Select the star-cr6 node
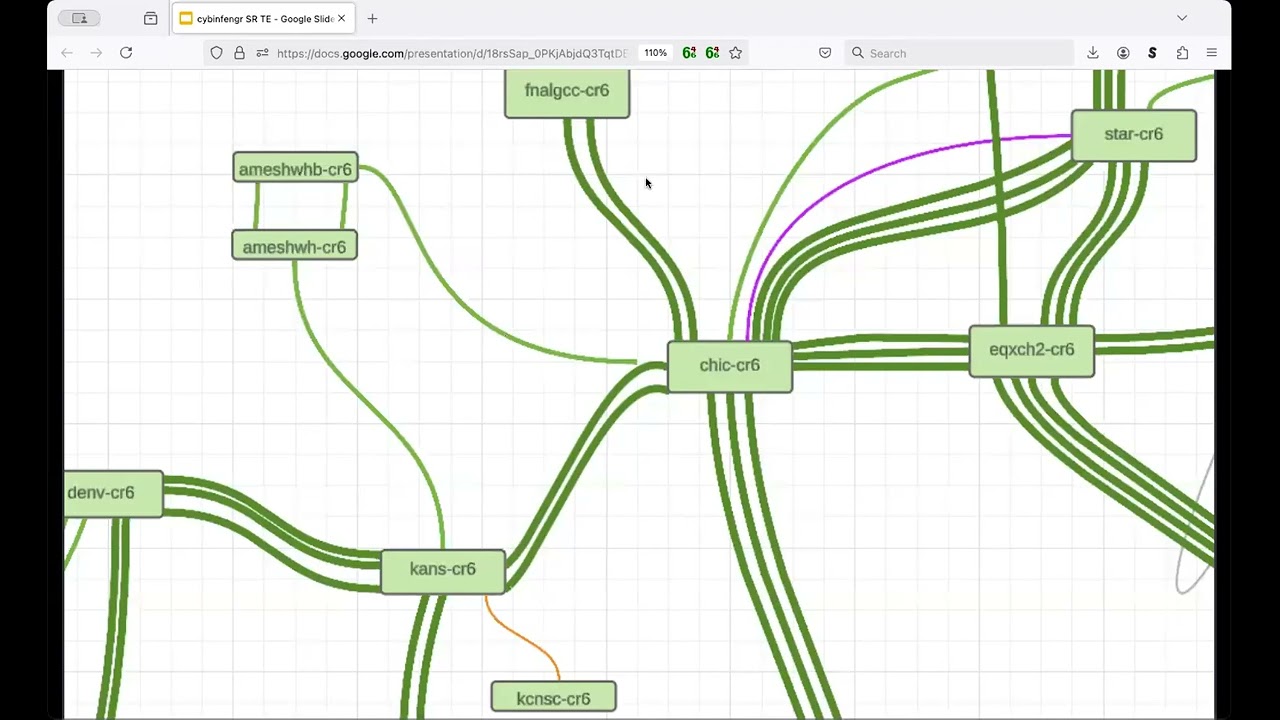The height and width of the screenshot is (720, 1280). (1133, 135)
